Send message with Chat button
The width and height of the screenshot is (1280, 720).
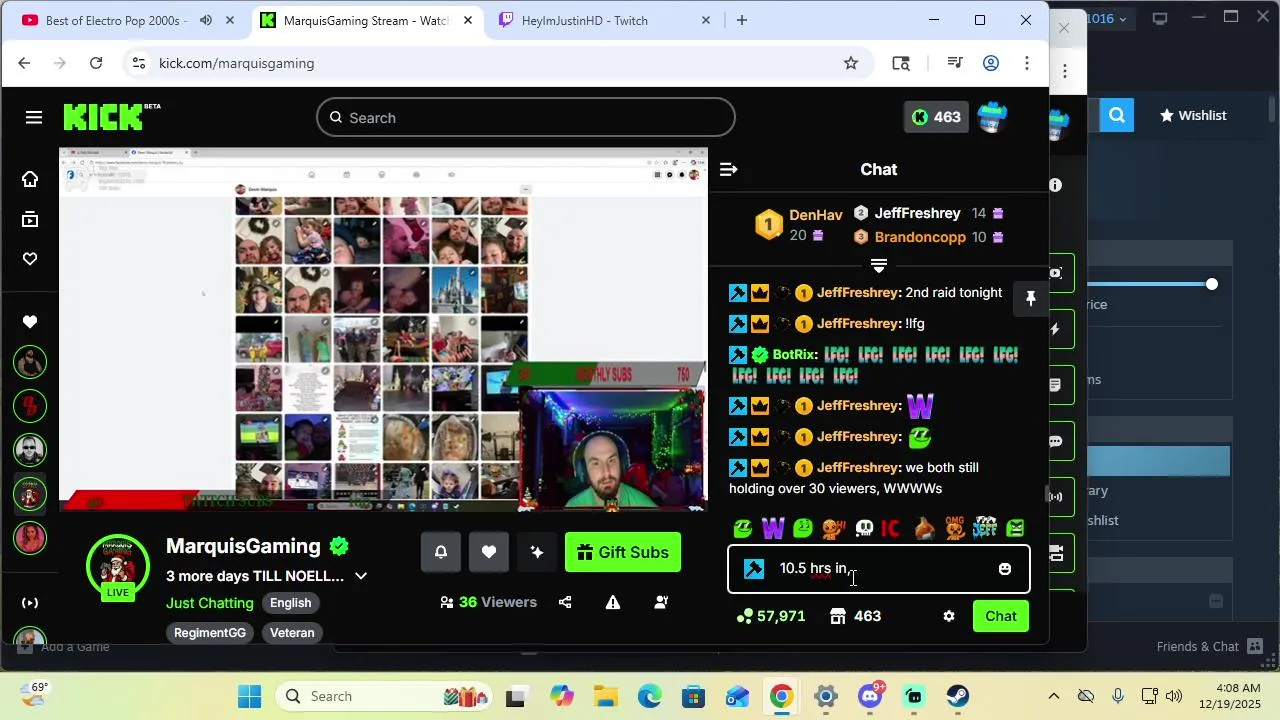1001,616
